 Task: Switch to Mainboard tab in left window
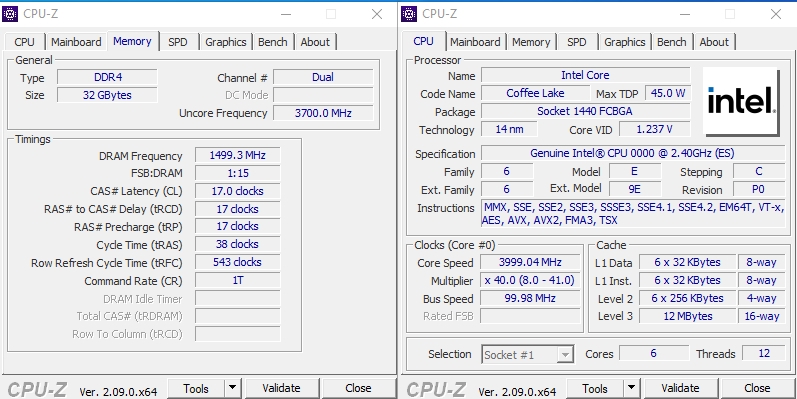[76, 42]
